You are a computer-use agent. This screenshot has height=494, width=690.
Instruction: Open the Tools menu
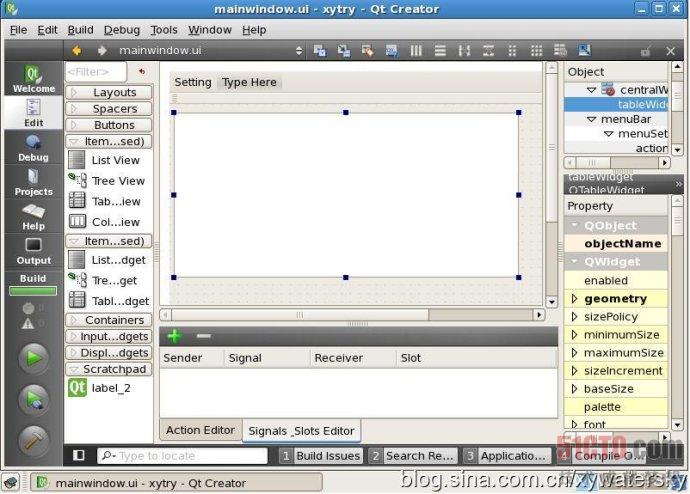point(164,30)
